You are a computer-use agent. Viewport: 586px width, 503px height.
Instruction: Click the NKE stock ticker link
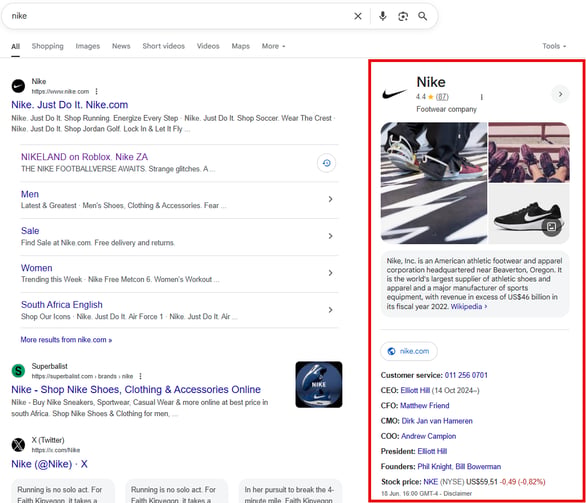point(431,482)
